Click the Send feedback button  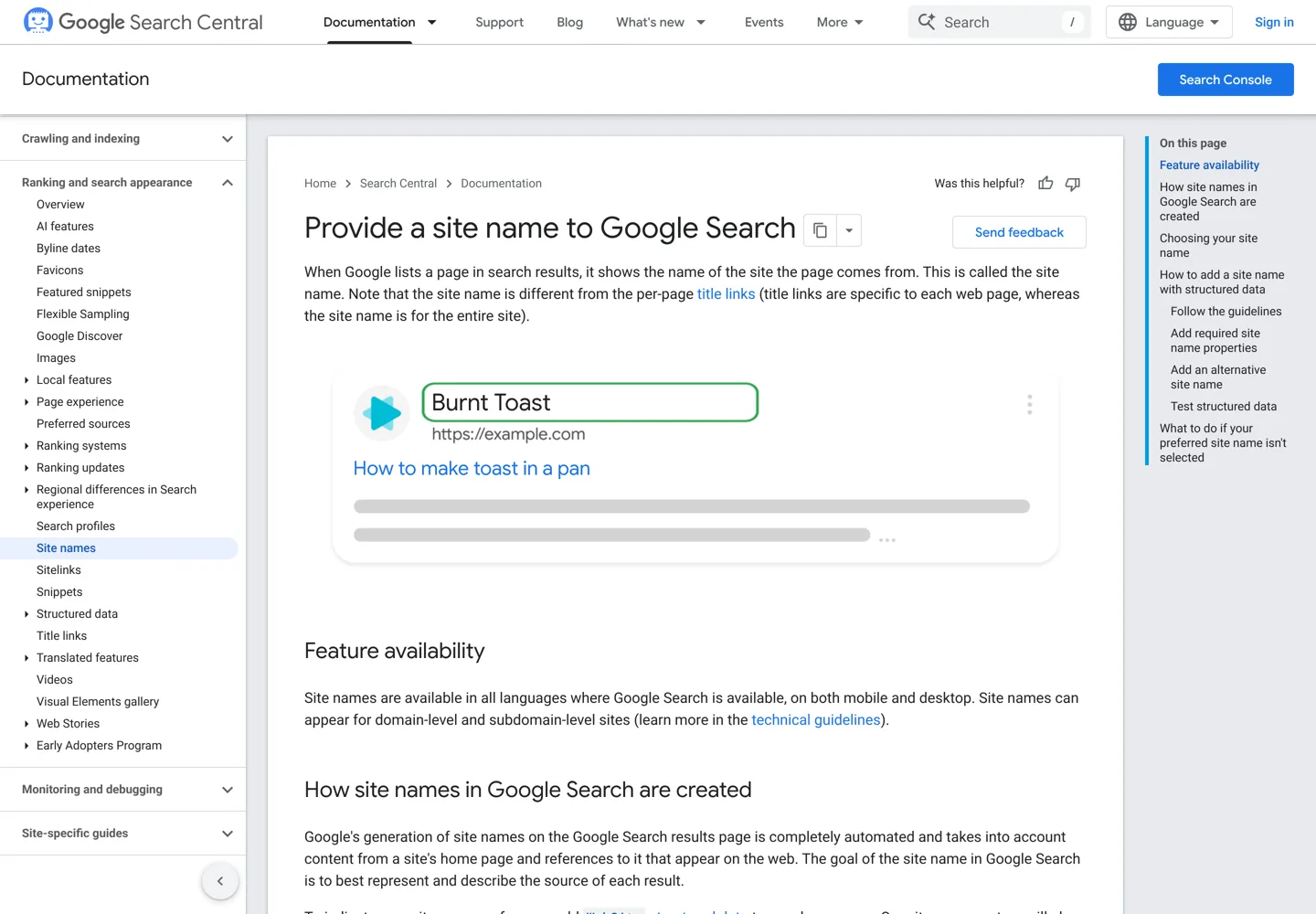tap(1019, 232)
